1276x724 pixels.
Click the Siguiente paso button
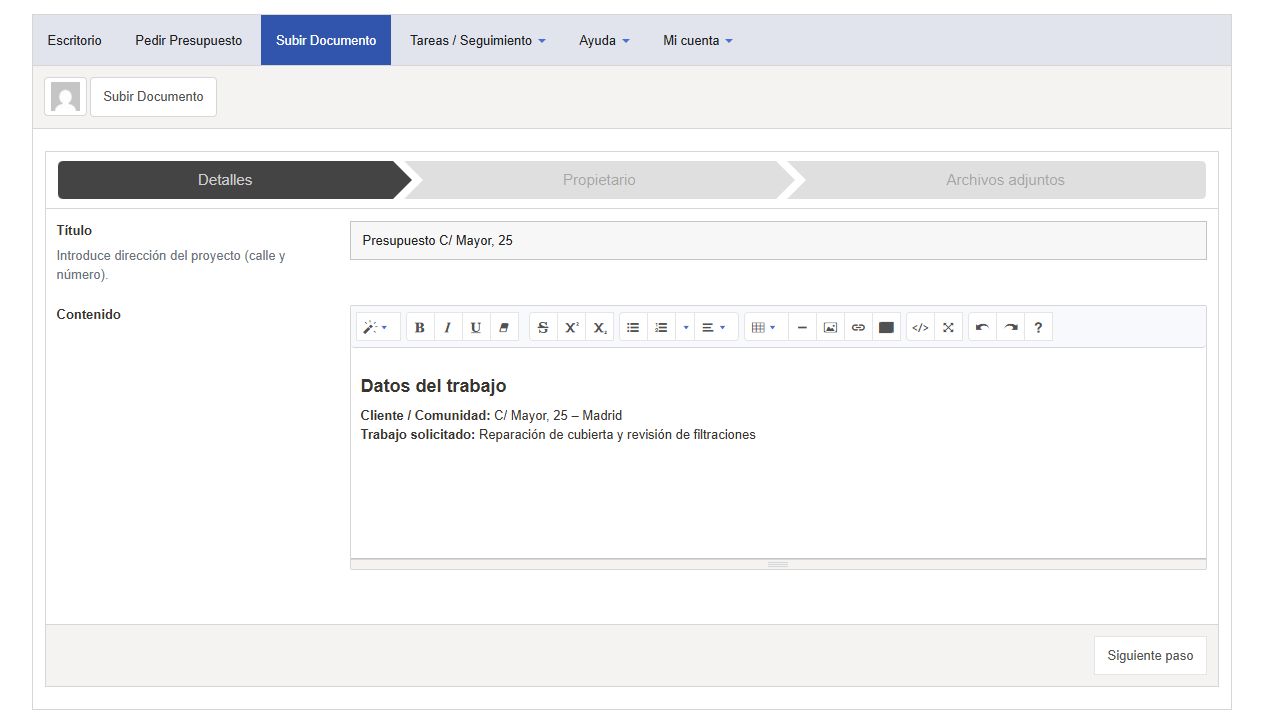point(1149,655)
